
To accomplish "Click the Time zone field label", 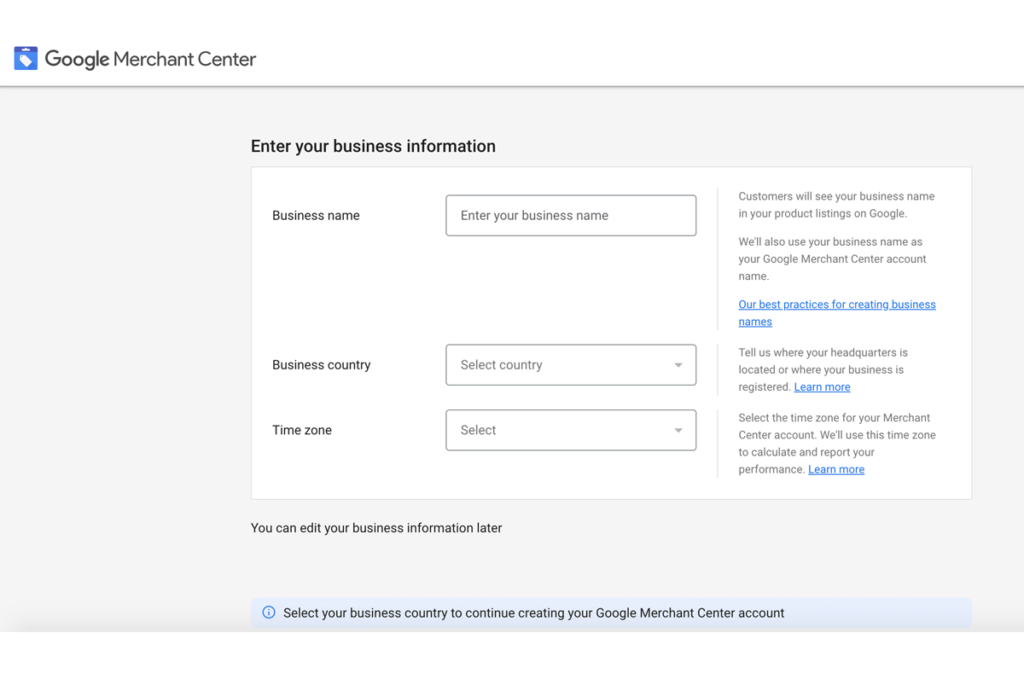I will (302, 430).
